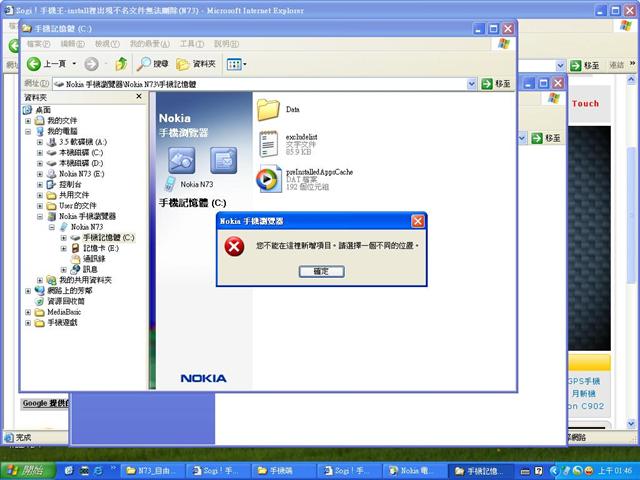
Task: Click 確定 button in error dialog
Action: tap(322, 271)
